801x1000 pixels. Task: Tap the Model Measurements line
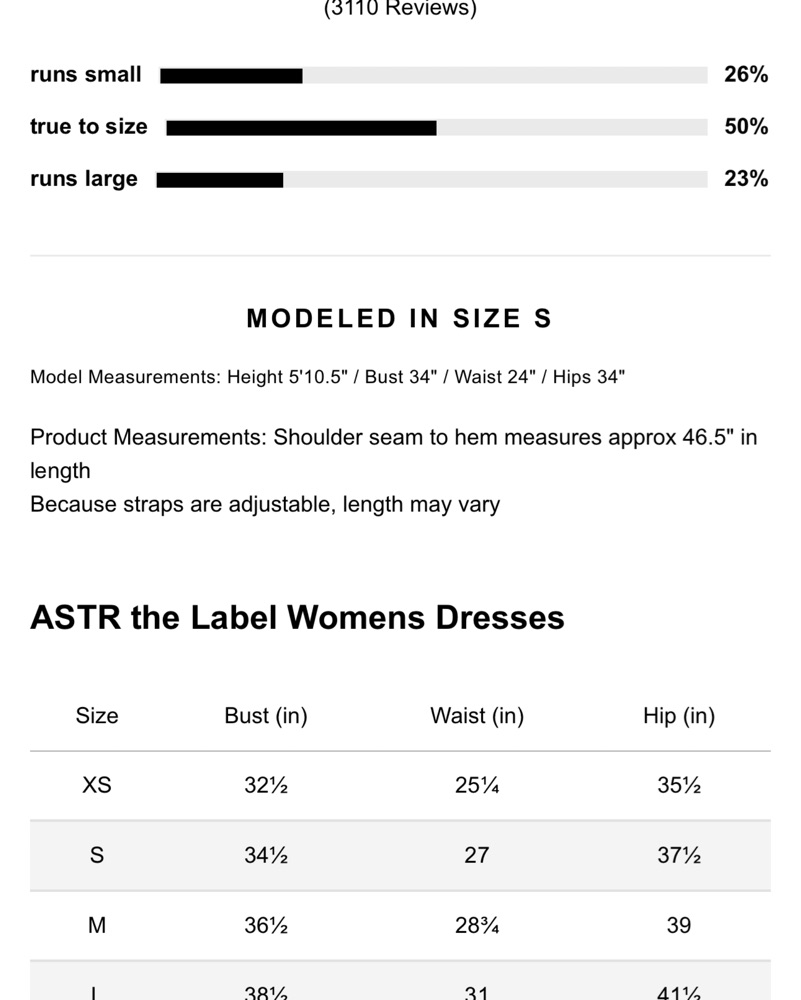(x=327, y=377)
